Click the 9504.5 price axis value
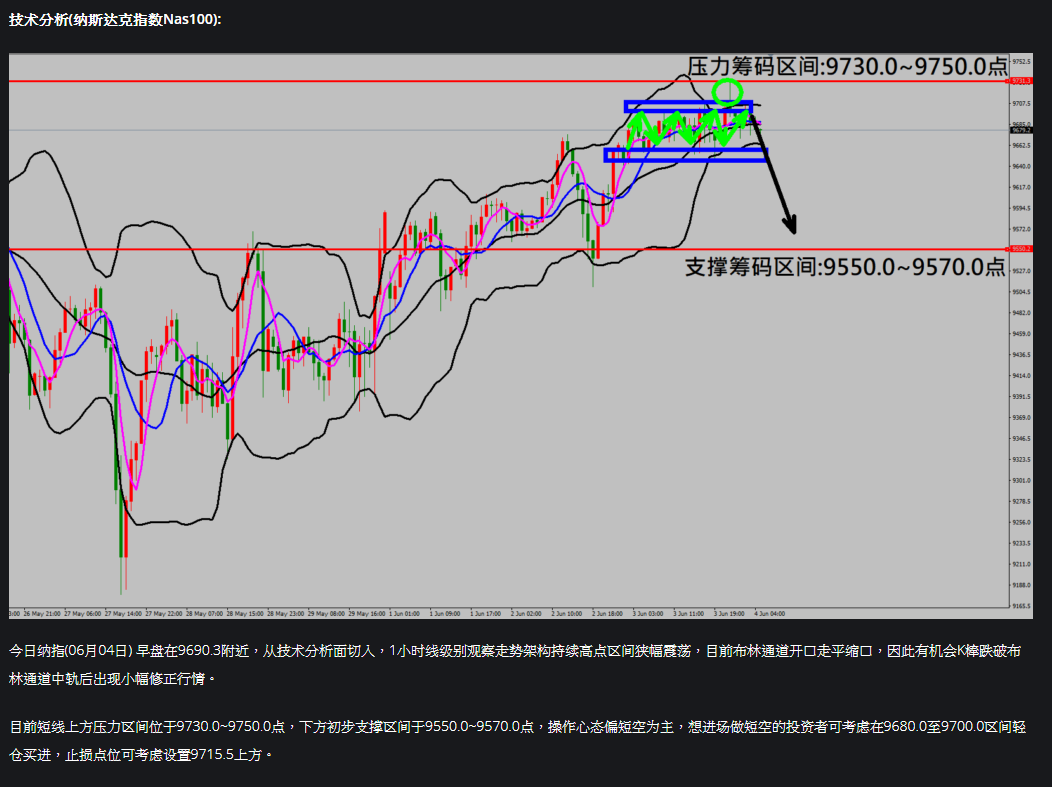The image size is (1052, 787). (1021, 292)
